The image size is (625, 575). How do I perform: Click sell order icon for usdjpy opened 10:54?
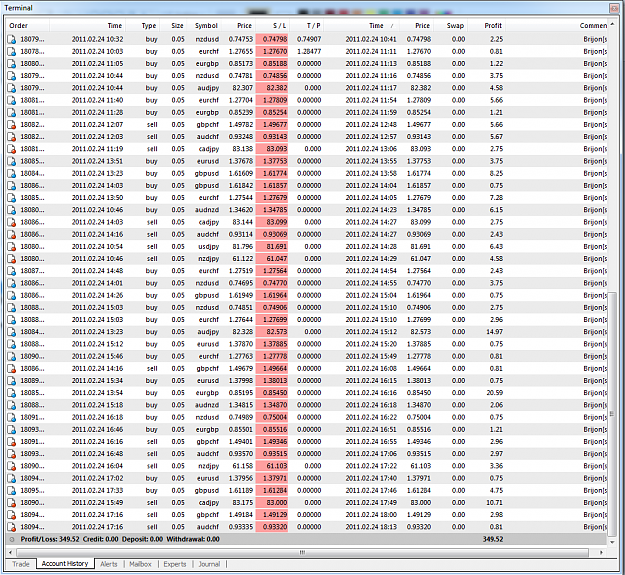pos(12,247)
